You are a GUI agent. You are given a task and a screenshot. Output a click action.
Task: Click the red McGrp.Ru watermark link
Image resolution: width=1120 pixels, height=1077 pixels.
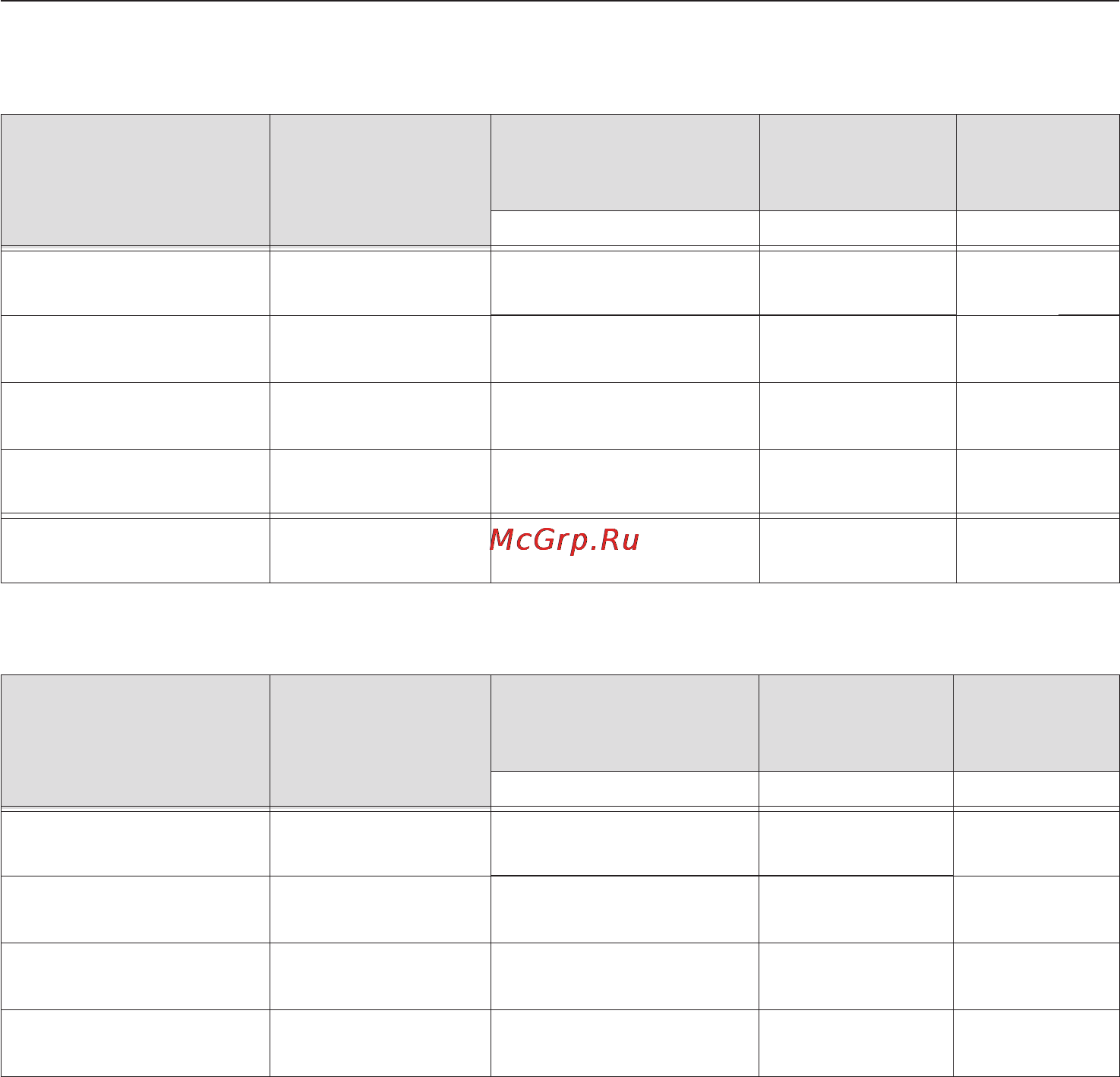(x=564, y=540)
